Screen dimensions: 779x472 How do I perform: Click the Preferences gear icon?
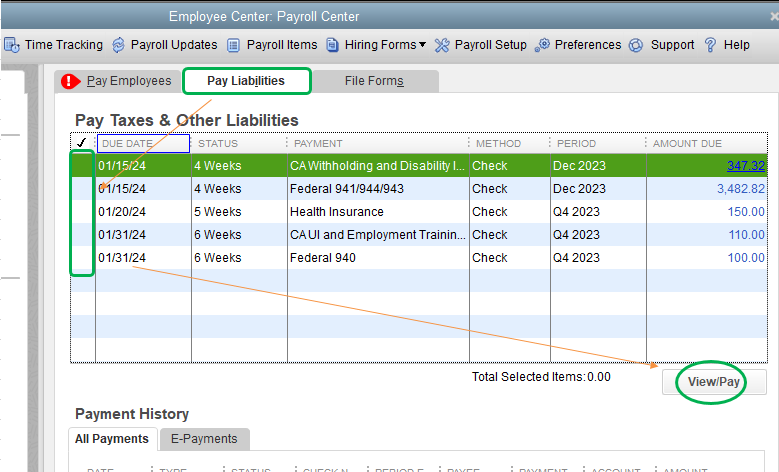coord(543,45)
